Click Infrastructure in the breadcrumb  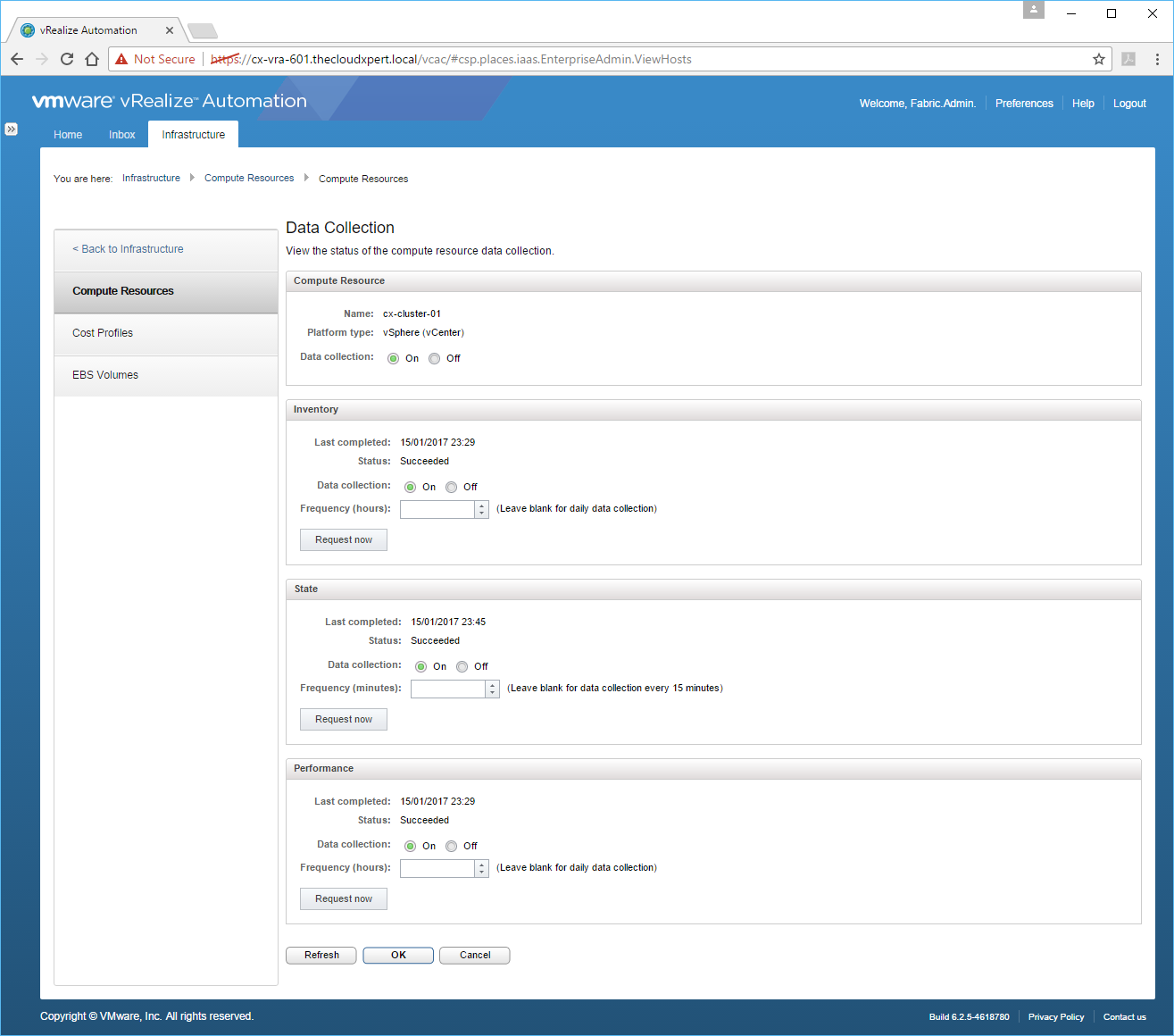click(151, 179)
